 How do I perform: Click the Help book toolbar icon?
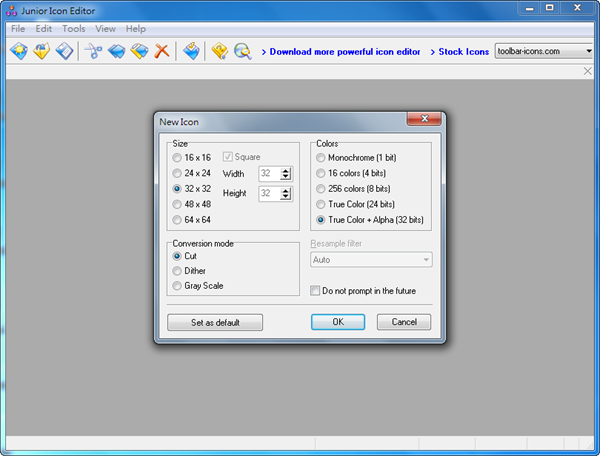220,51
